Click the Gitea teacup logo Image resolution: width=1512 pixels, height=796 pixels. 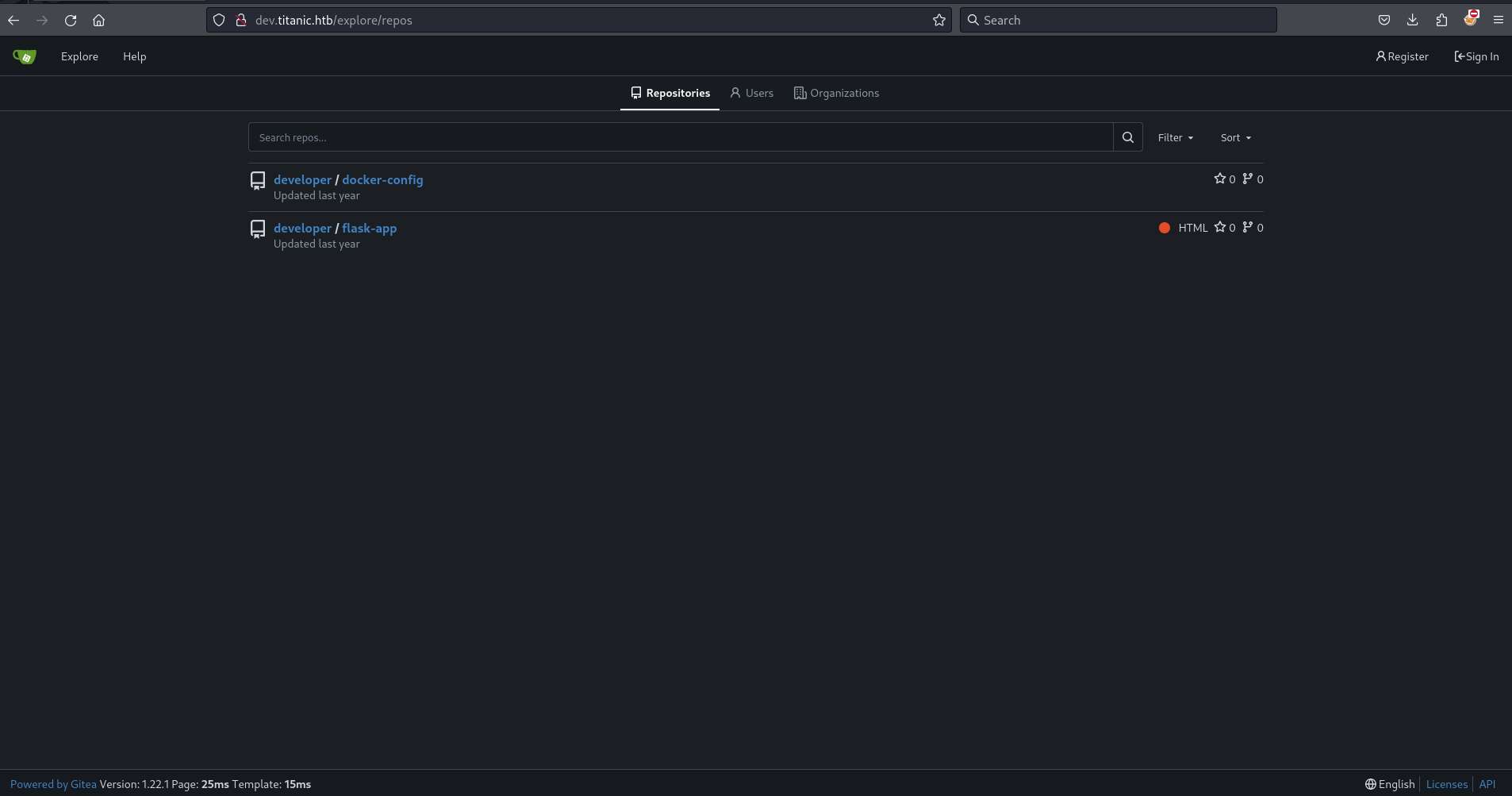[x=25, y=56]
